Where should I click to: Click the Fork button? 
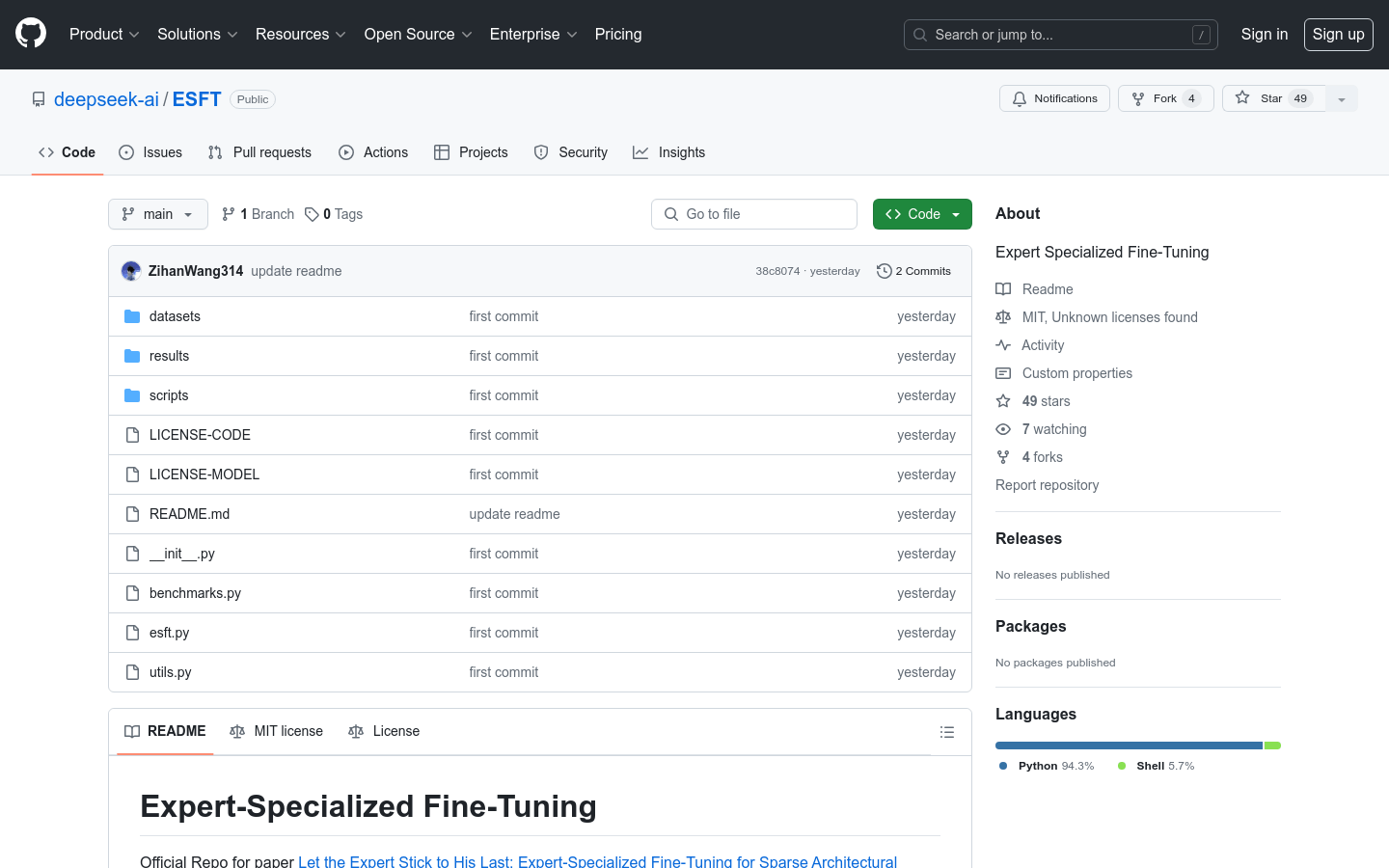click(x=1165, y=98)
